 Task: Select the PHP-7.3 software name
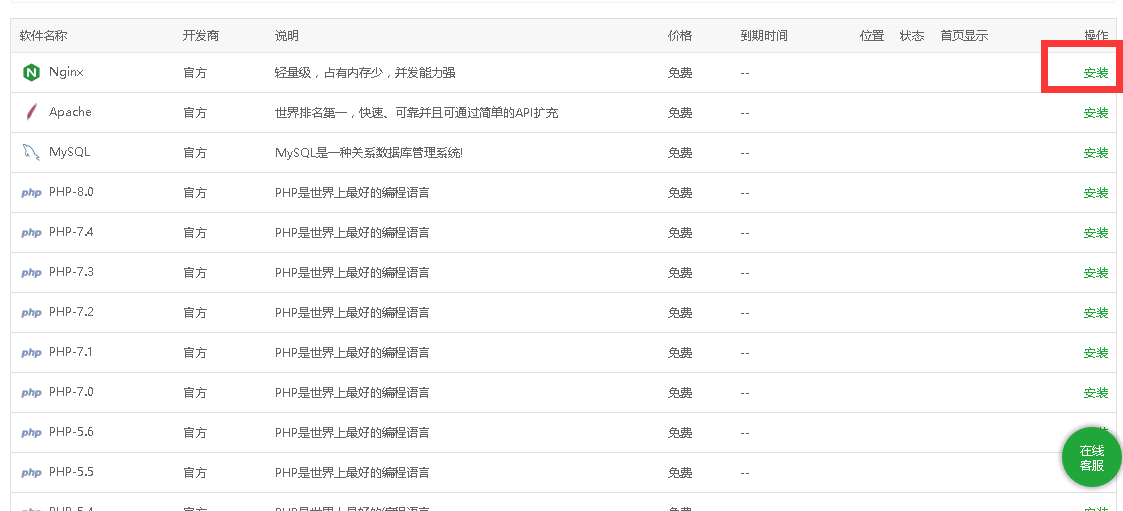click(71, 272)
